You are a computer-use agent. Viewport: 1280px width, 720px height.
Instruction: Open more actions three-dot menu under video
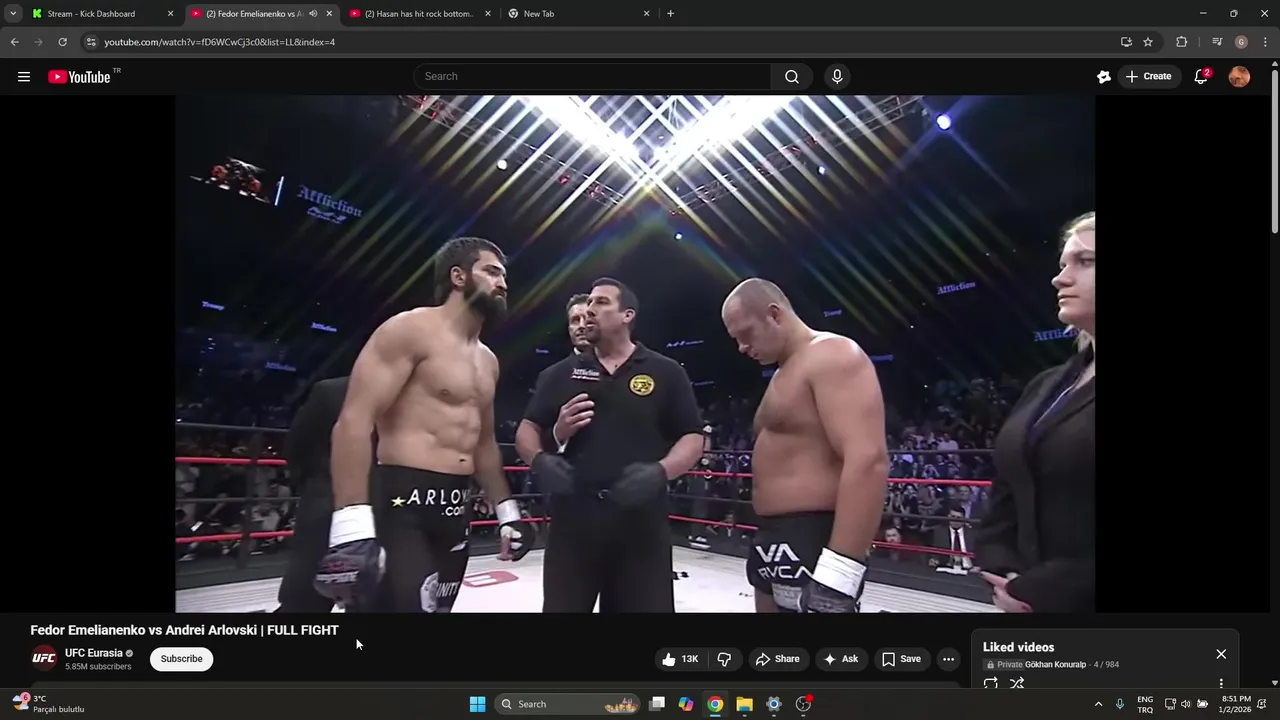coord(948,659)
